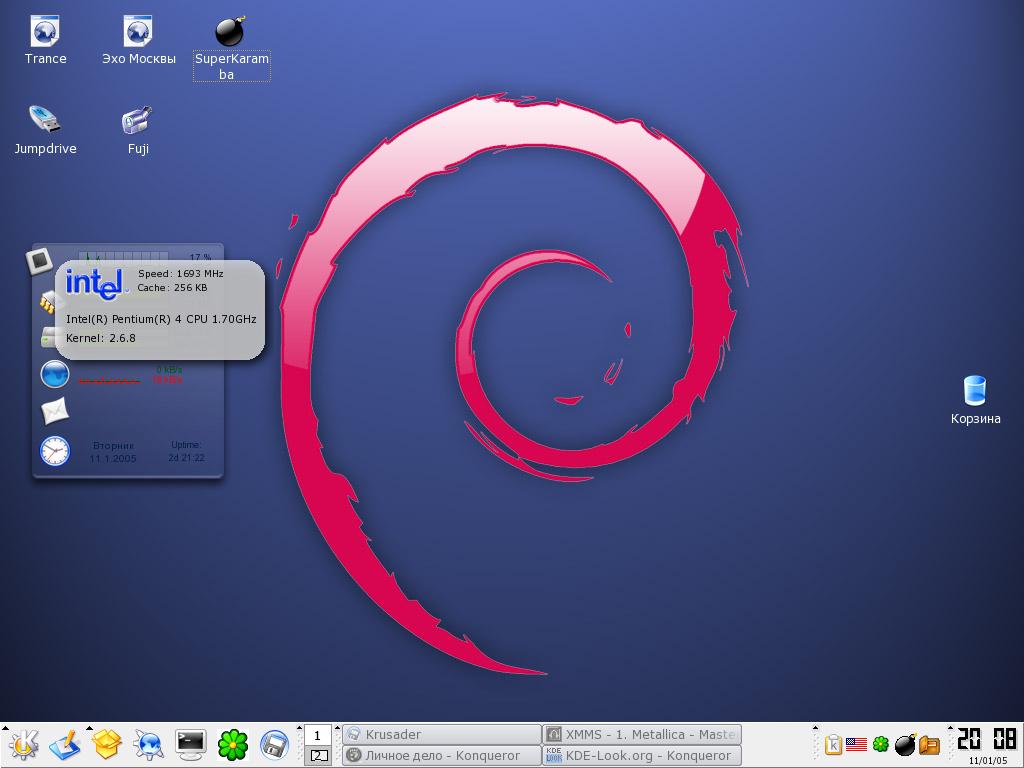
Task: Click the orange folder tray icon
Action: point(929,744)
